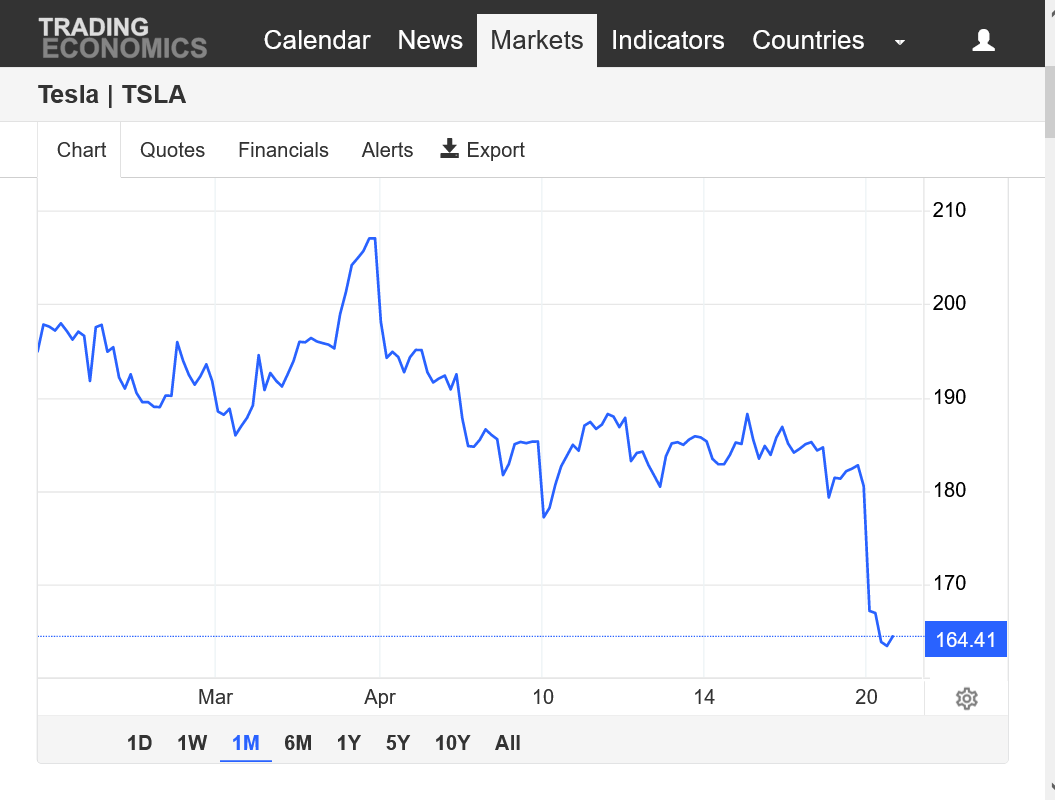The image size is (1055, 808).
Task: Open the Calendar menu
Action: coord(317,40)
